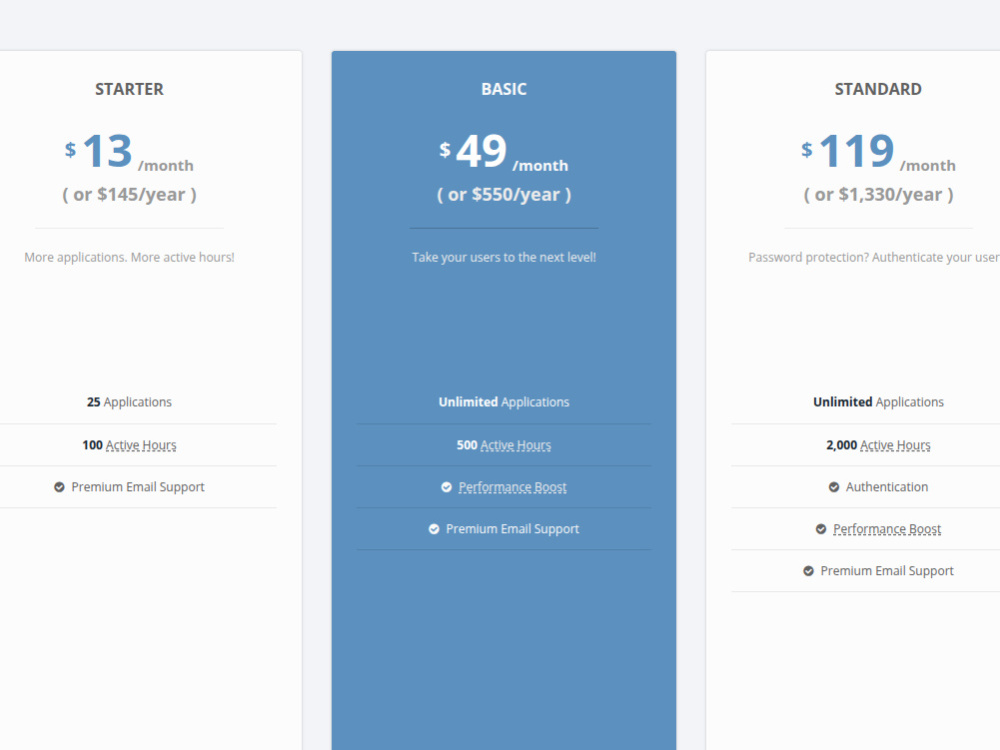Click Performance Boost link in Basic plan
Image resolution: width=1000 pixels, height=750 pixels.
point(512,487)
